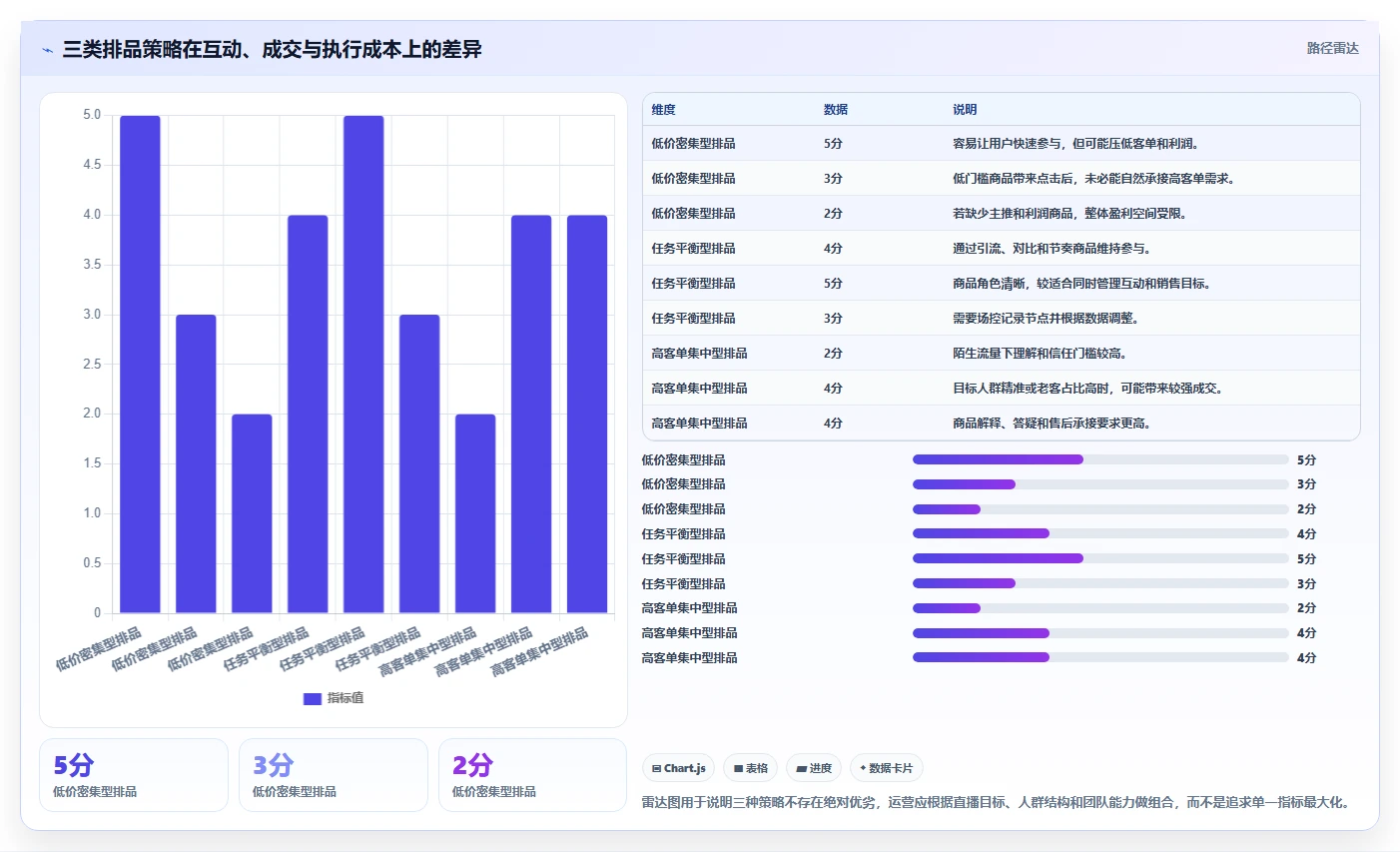Click the 指标值 legend label
The height and width of the screenshot is (852, 1400).
(346, 698)
